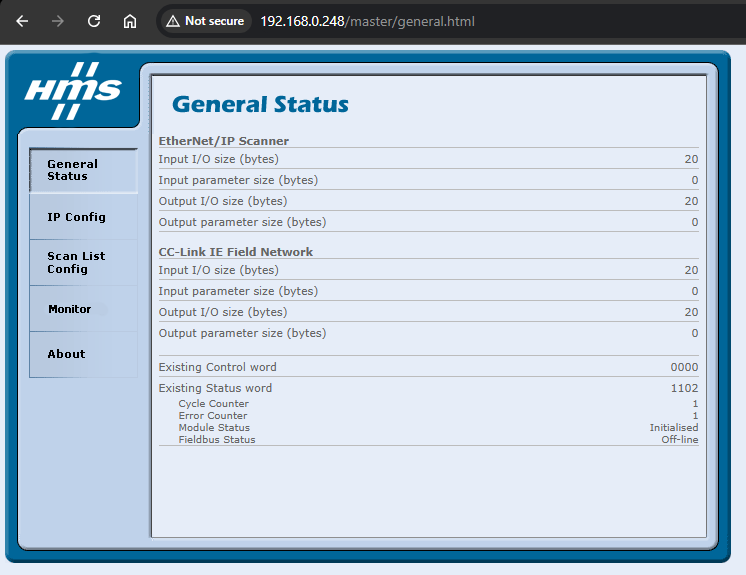Viewport: 746px width, 575px height.
Task: Go back to the previous page
Action: (x=22, y=21)
